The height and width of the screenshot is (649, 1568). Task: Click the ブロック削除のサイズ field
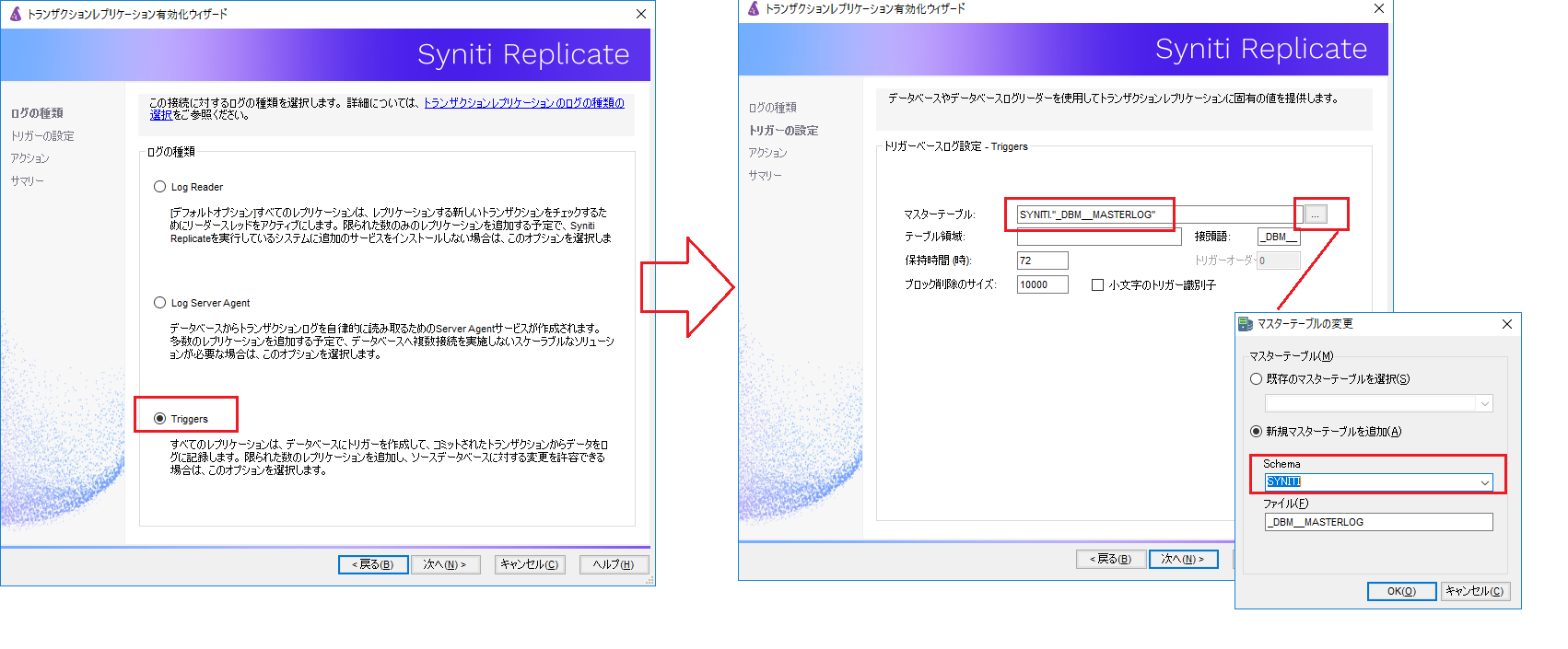(1043, 284)
